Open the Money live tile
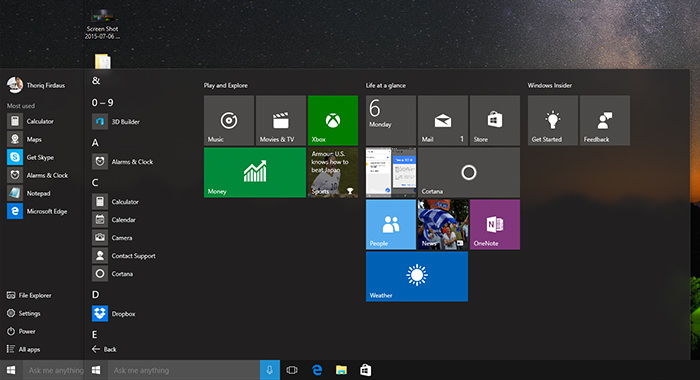Viewport: 700px width, 380px height. 255,172
